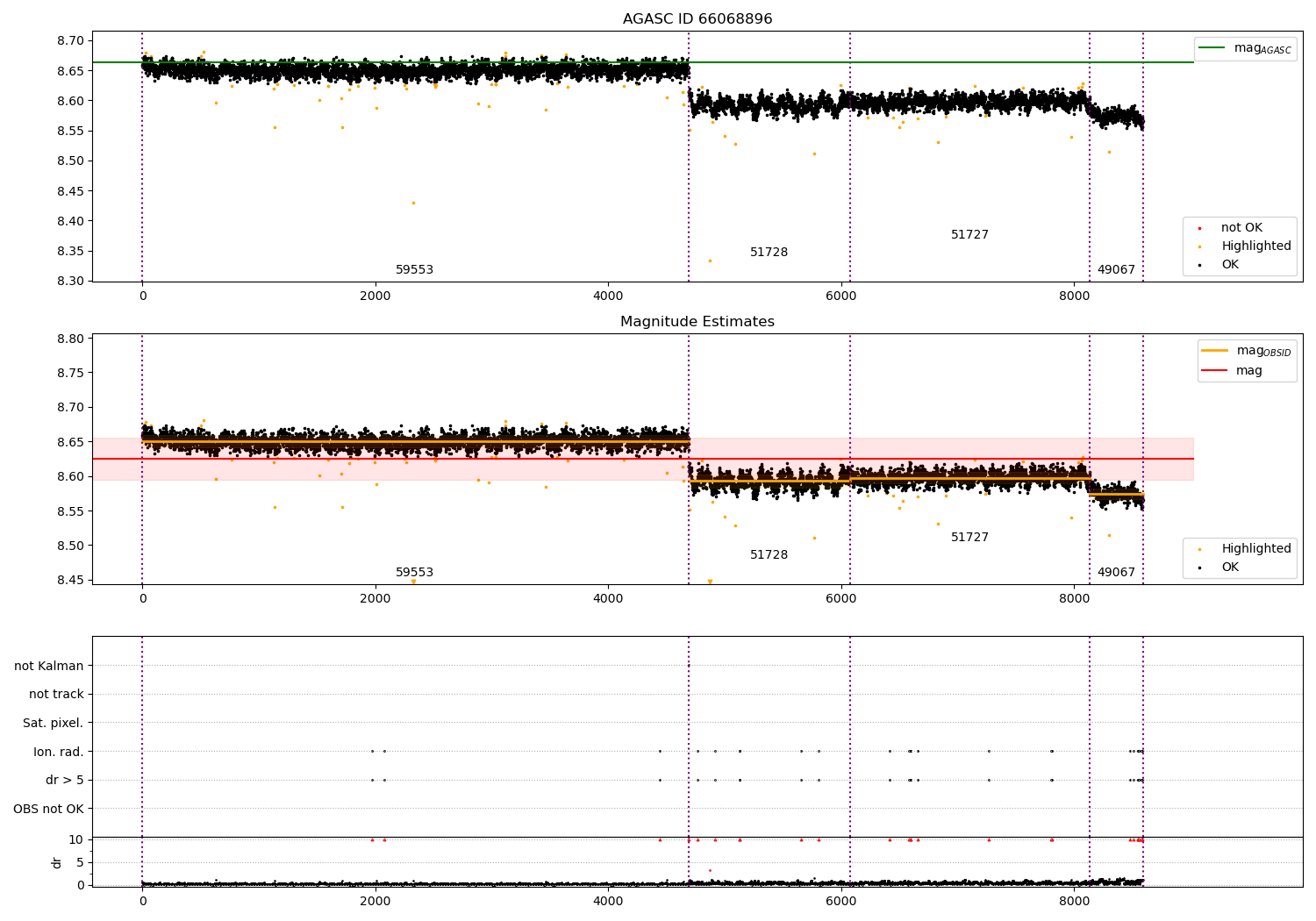Select the mag OBSID legend label in the middle plot
The image size is (1316, 921).
point(1264,351)
